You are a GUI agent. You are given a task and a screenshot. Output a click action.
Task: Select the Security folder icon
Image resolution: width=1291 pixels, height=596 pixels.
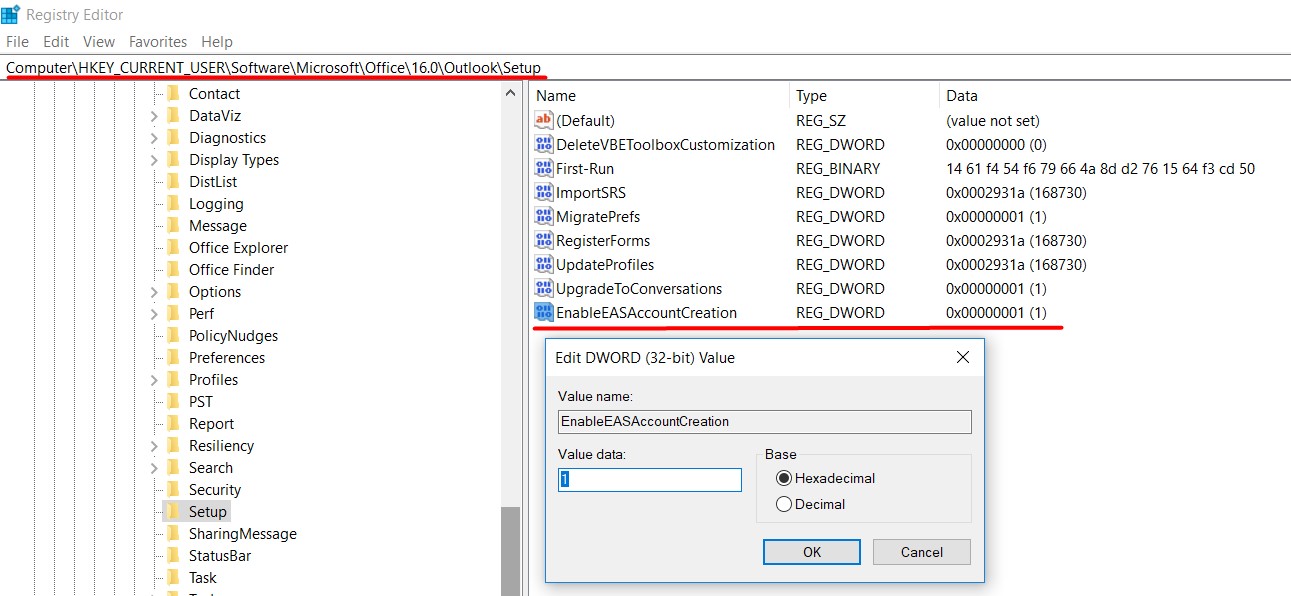click(173, 490)
